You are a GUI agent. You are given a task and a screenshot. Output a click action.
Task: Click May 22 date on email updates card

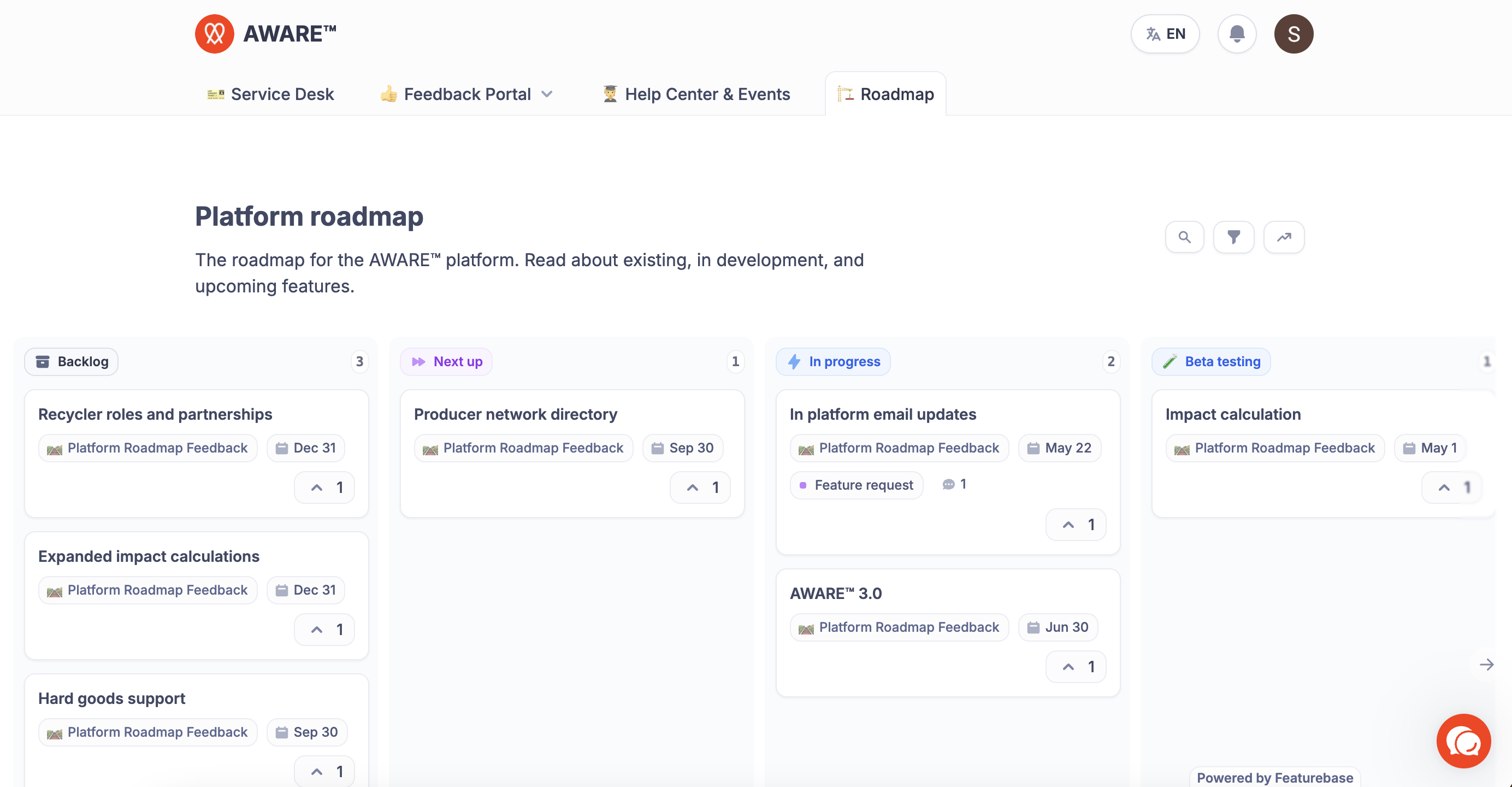coord(1060,448)
